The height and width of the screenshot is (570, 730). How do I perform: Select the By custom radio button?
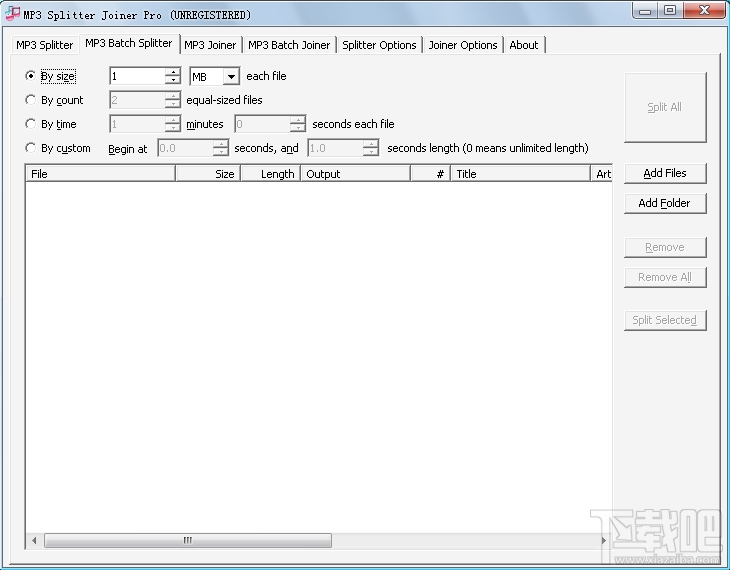30,148
